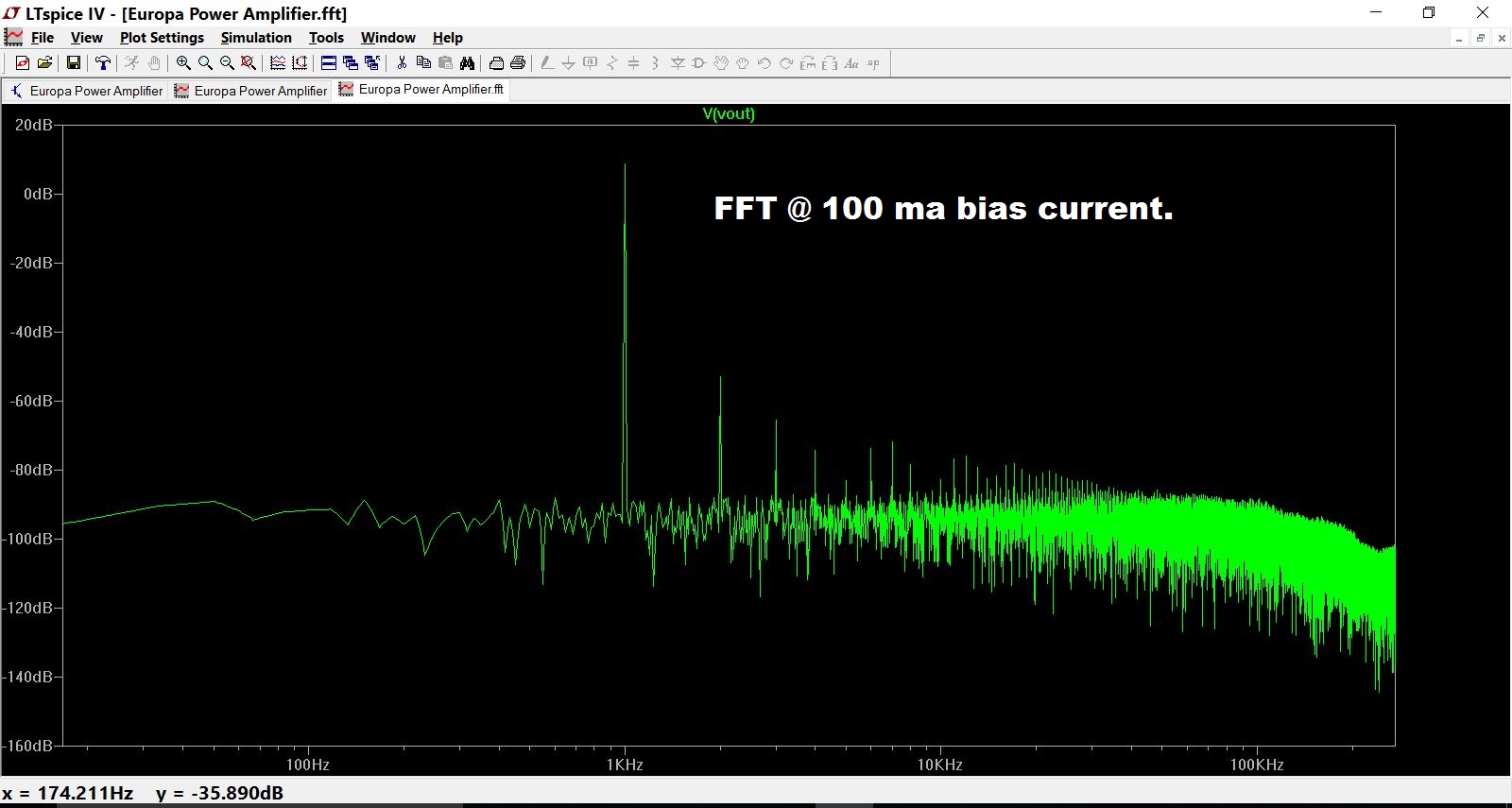The image size is (1512, 808).
Task: Open the Help menu
Action: coord(448,38)
